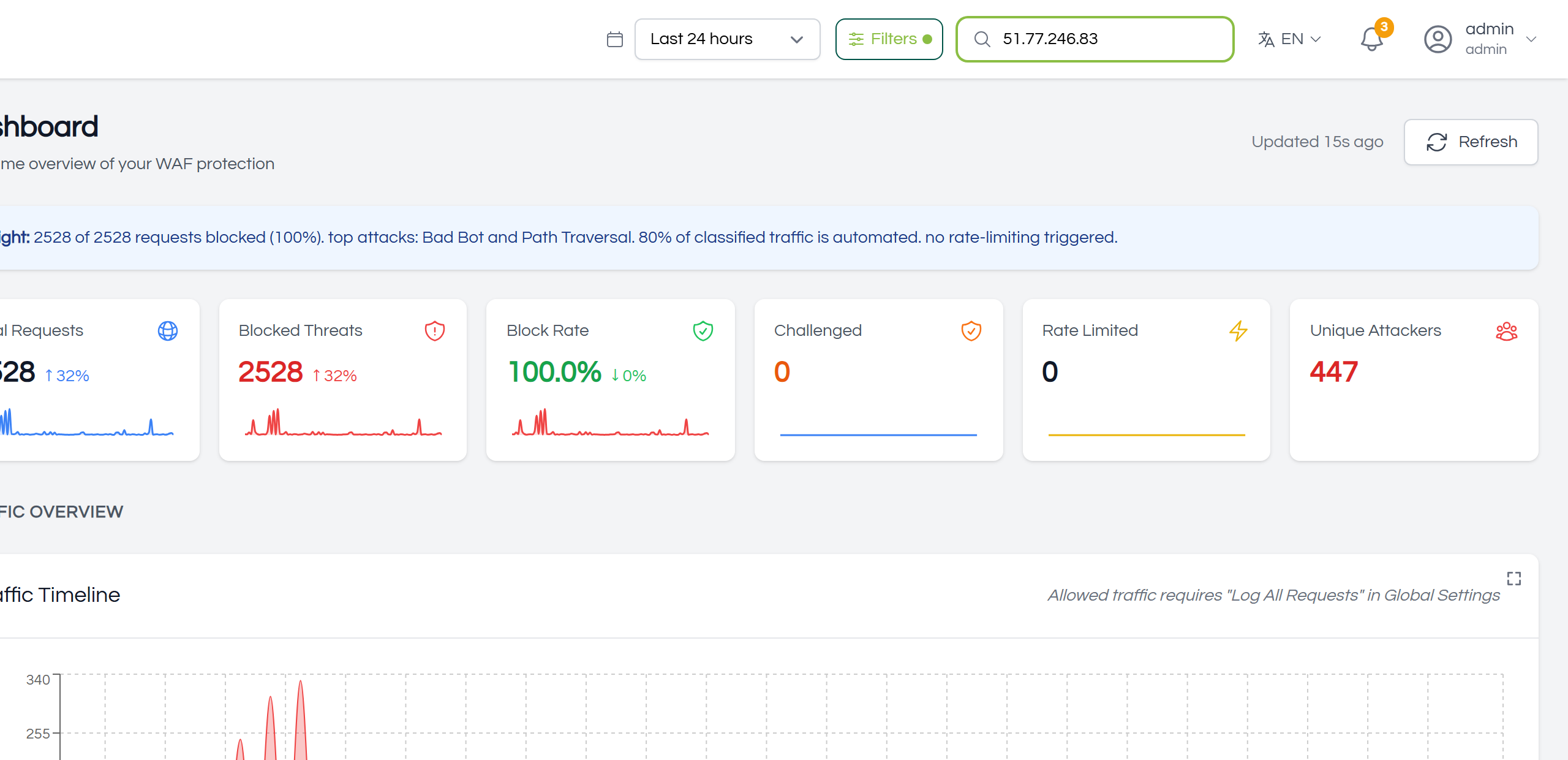This screenshot has width=1568, height=760.
Task: Open the Filters panel
Action: point(889,39)
